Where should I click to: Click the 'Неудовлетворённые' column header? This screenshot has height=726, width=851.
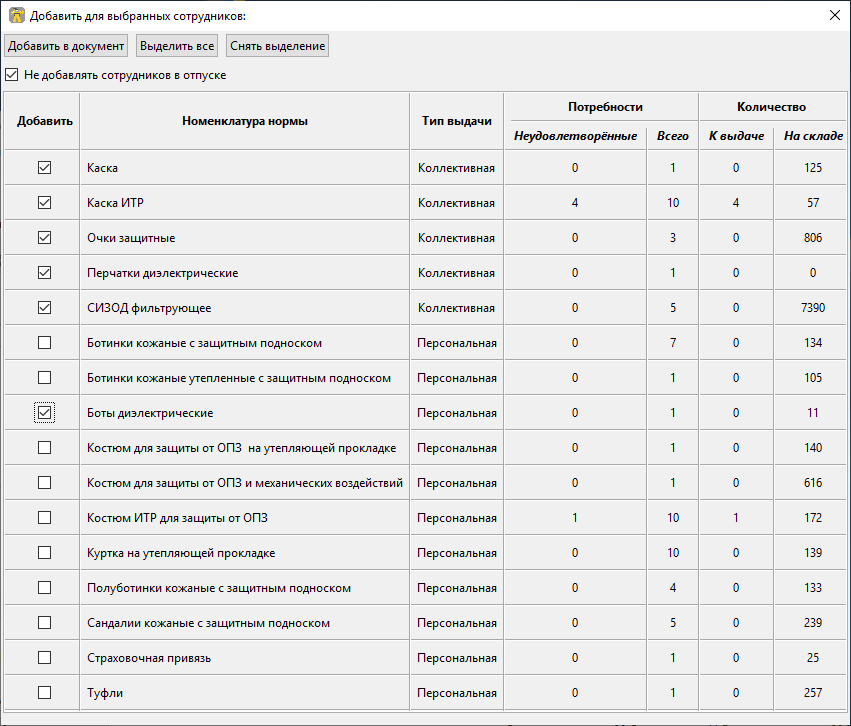tap(575, 136)
